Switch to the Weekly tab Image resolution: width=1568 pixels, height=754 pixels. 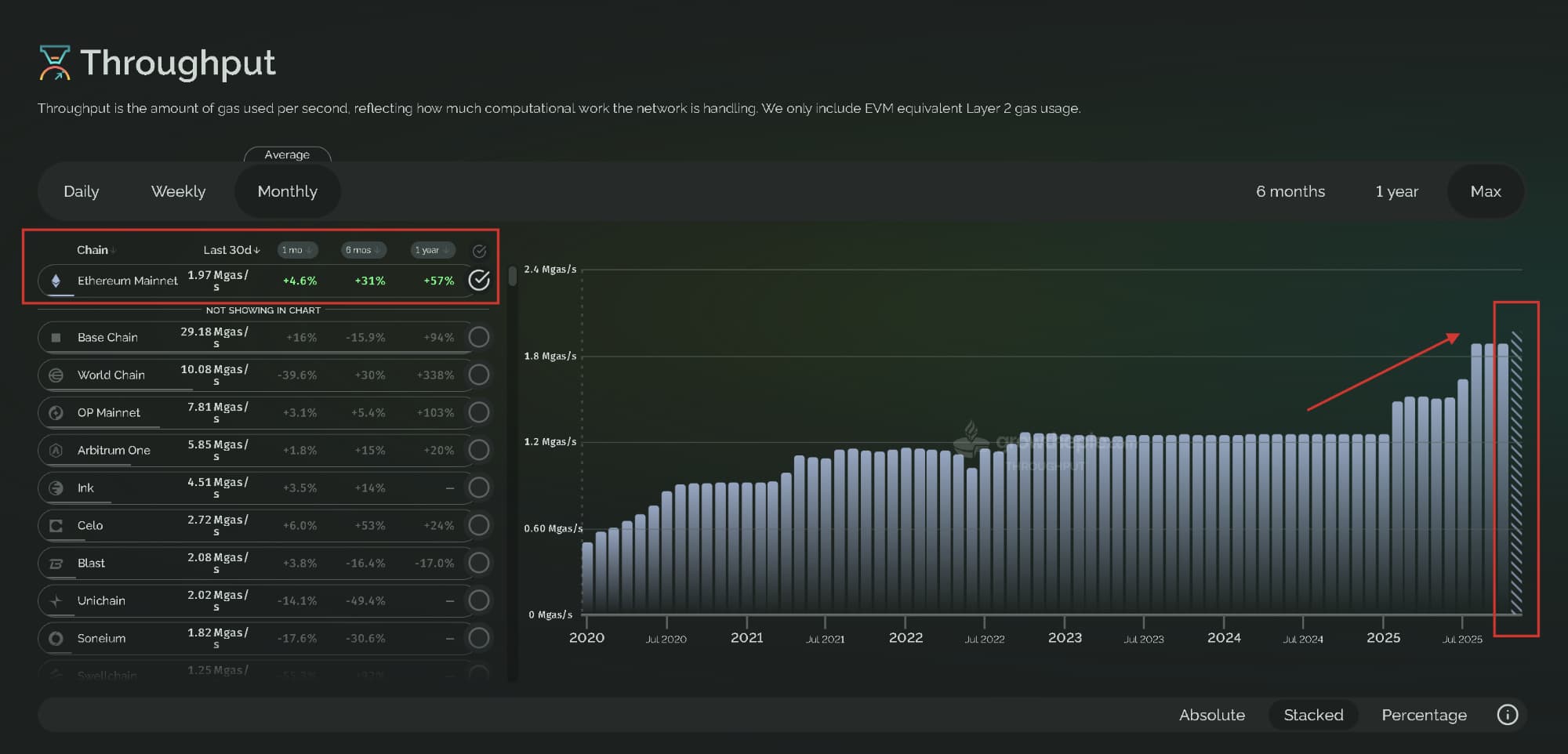coord(178,191)
